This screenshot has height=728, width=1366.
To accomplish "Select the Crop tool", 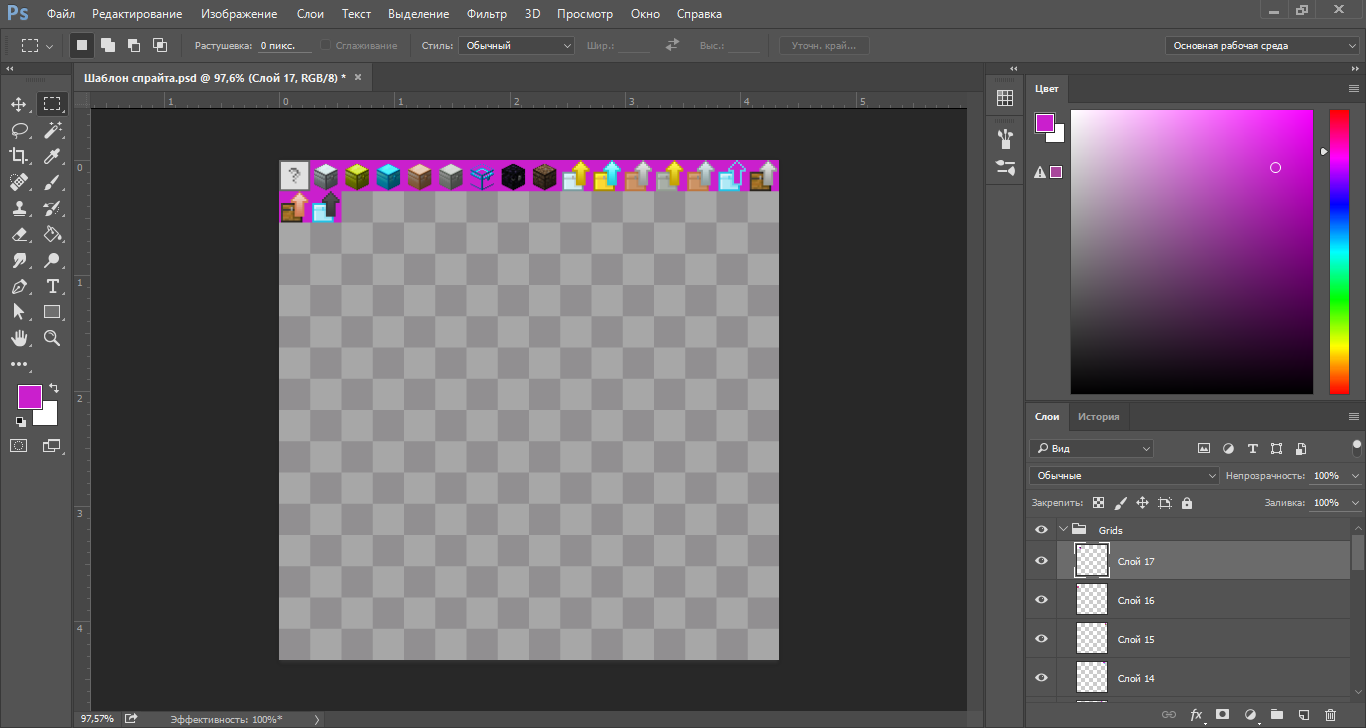I will 19,156.
